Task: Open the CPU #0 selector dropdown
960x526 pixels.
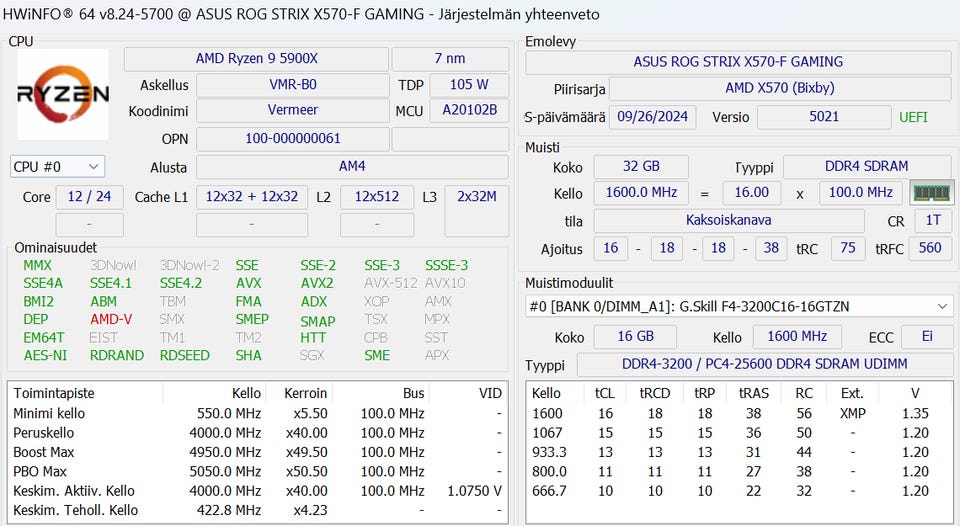Action: coord(57,167)
